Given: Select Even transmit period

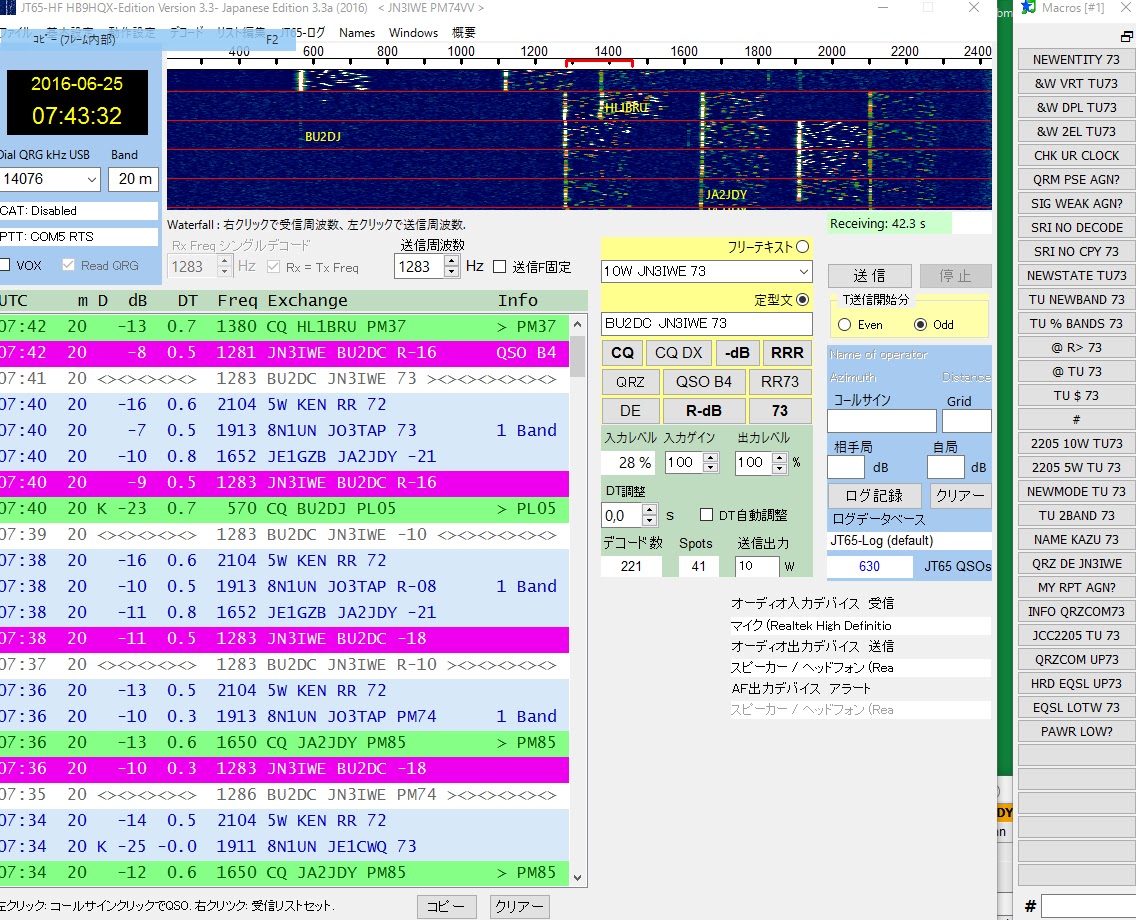Looking at the screenshot, I should coord(844,325).
